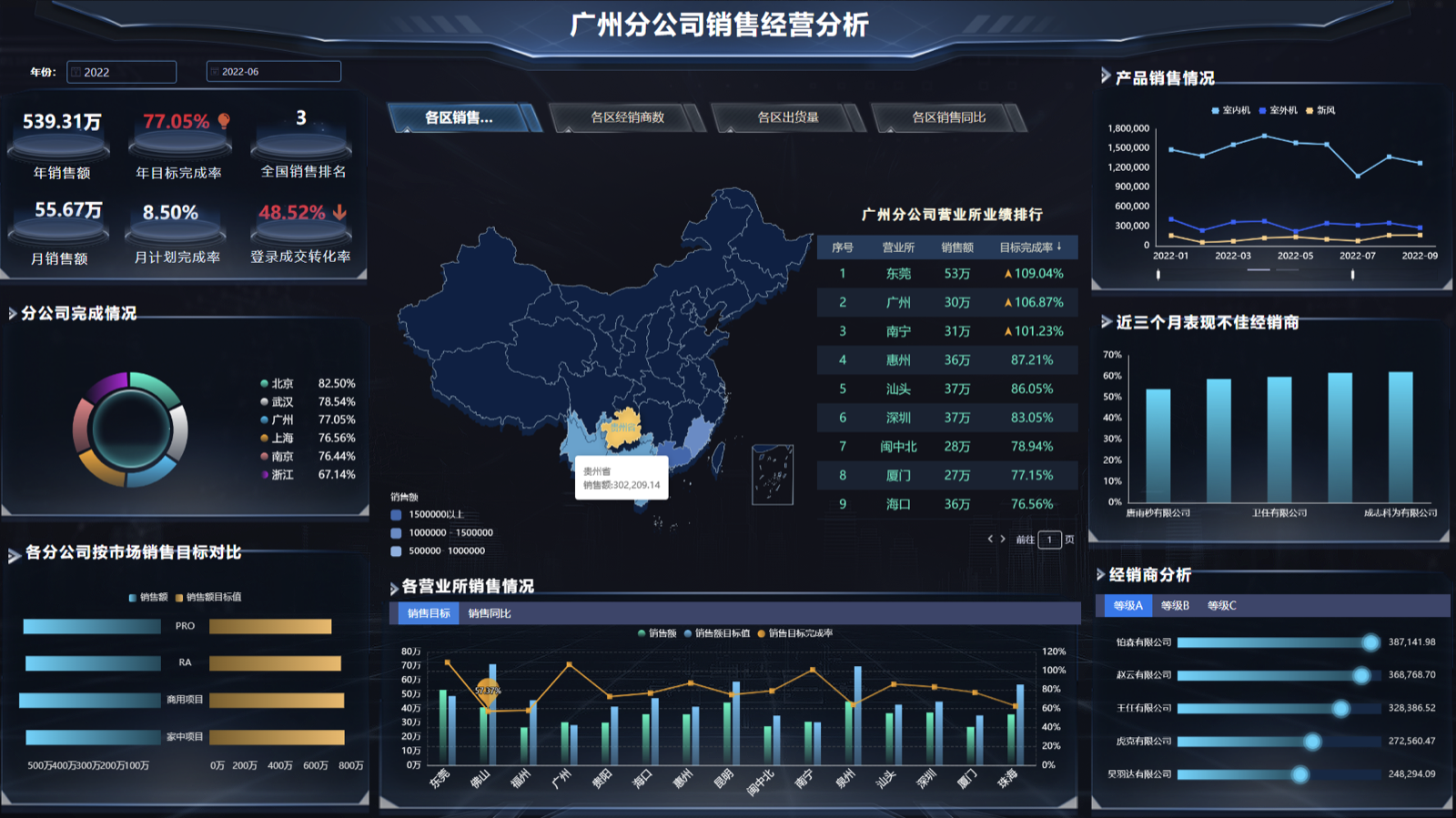Click 闽中北 in the ranking table

(x=898, y=447)
